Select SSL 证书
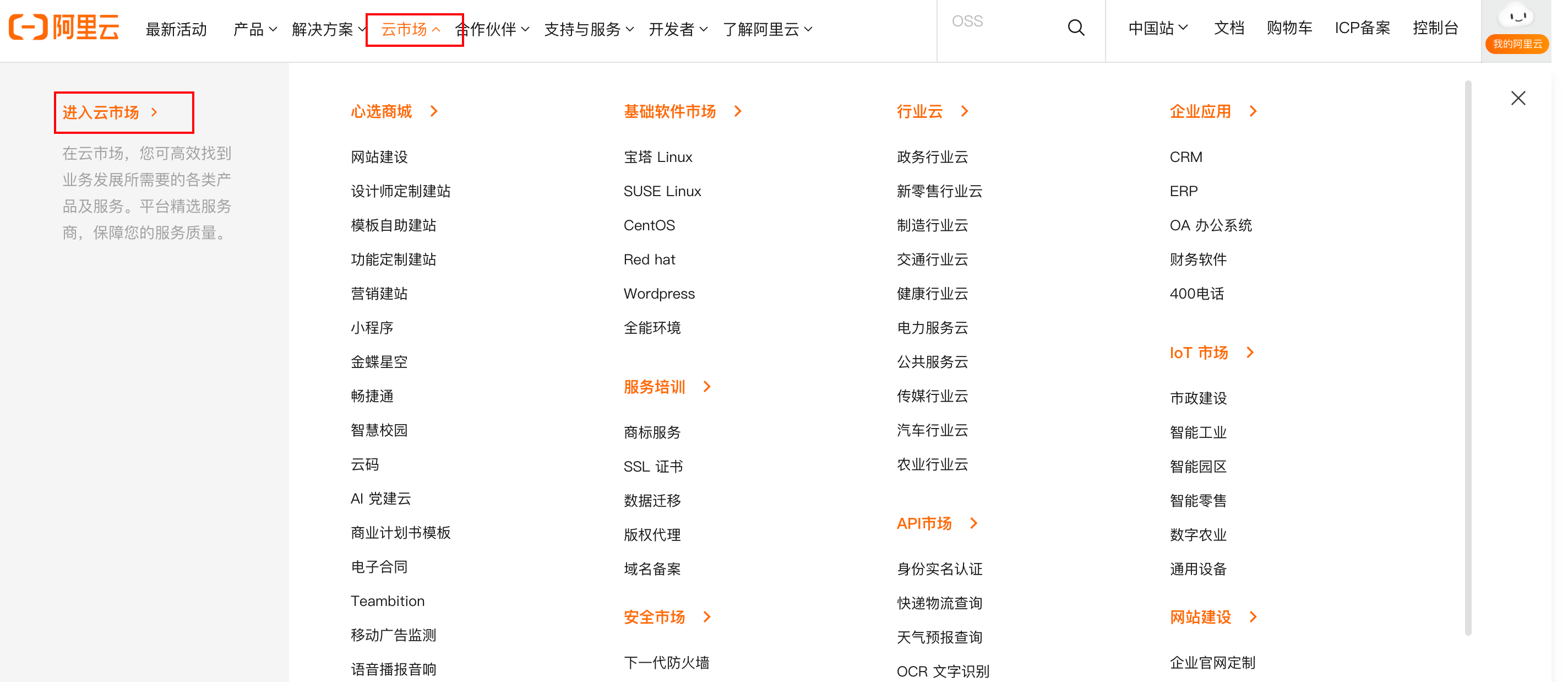Screen dimensions: 1568x682 [x=653, y=467]
